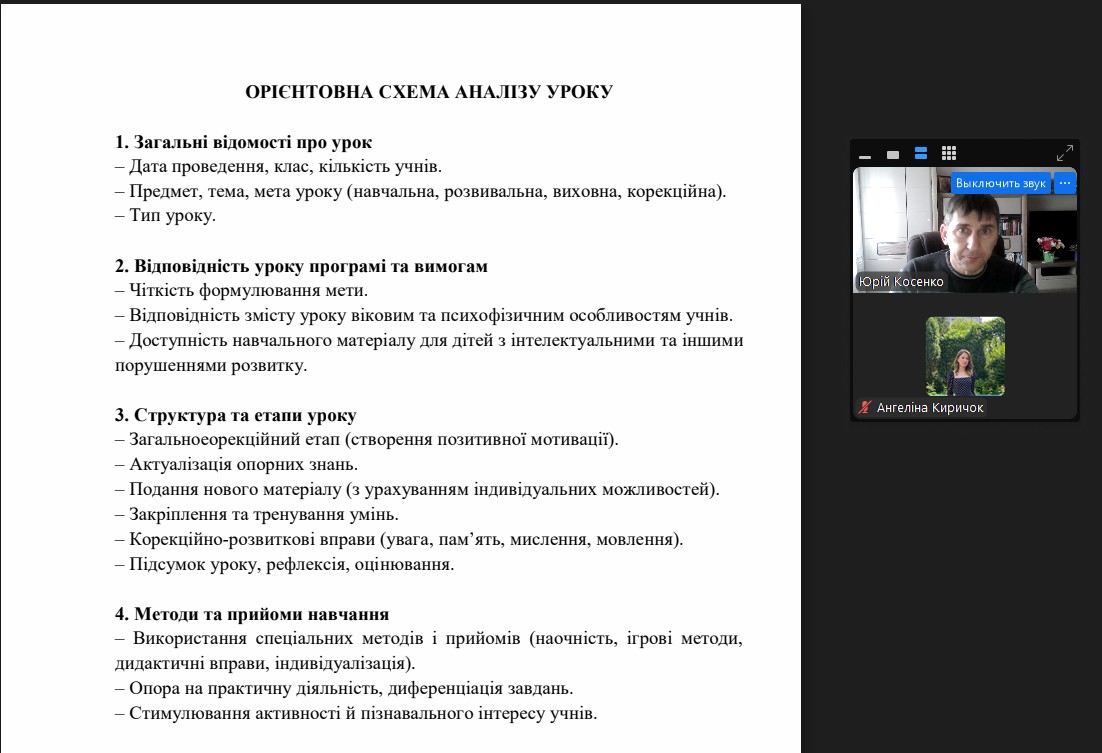This screenshot has height=753, width=1102.
Task: Click the "Юрій Косенко" name label
Action: (901, 282)
